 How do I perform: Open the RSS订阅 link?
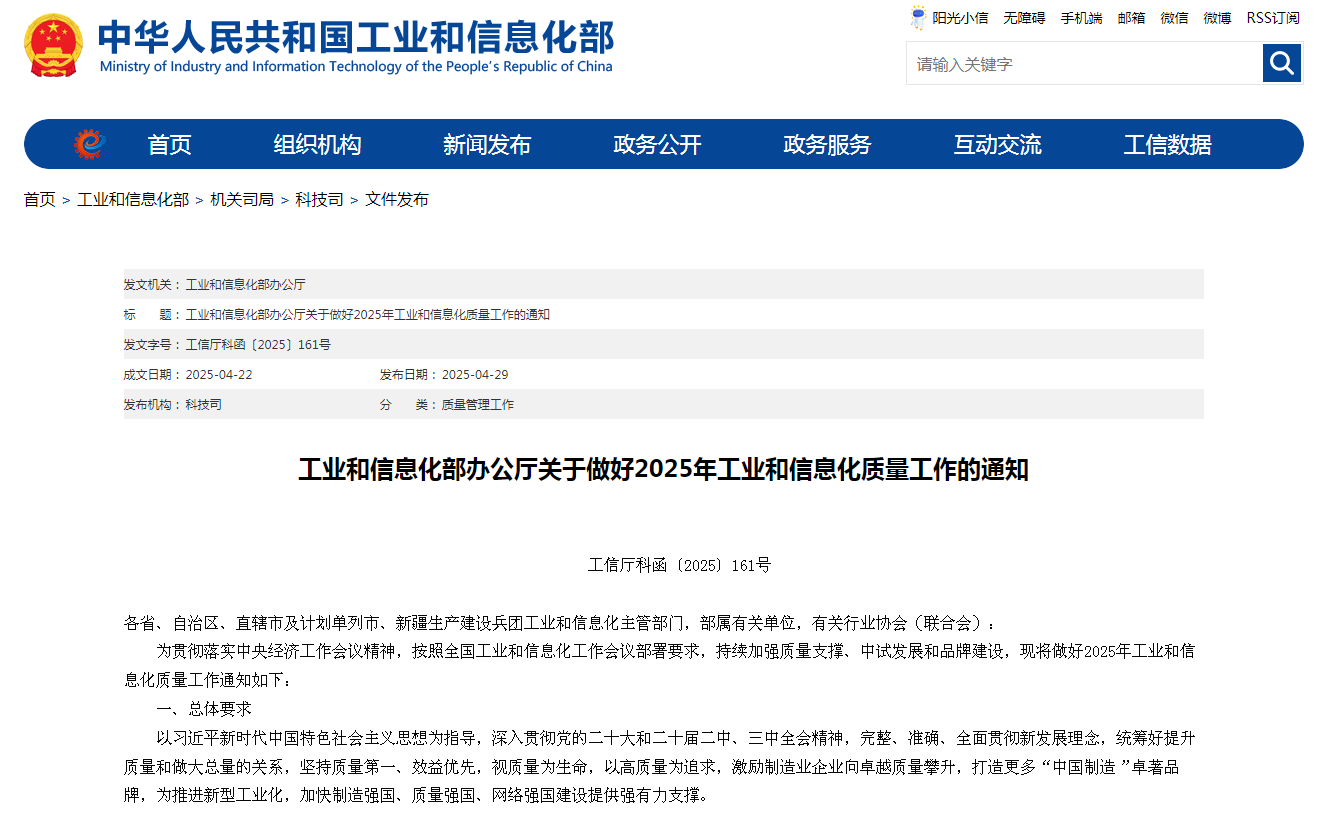click(x=1273, y=18)
